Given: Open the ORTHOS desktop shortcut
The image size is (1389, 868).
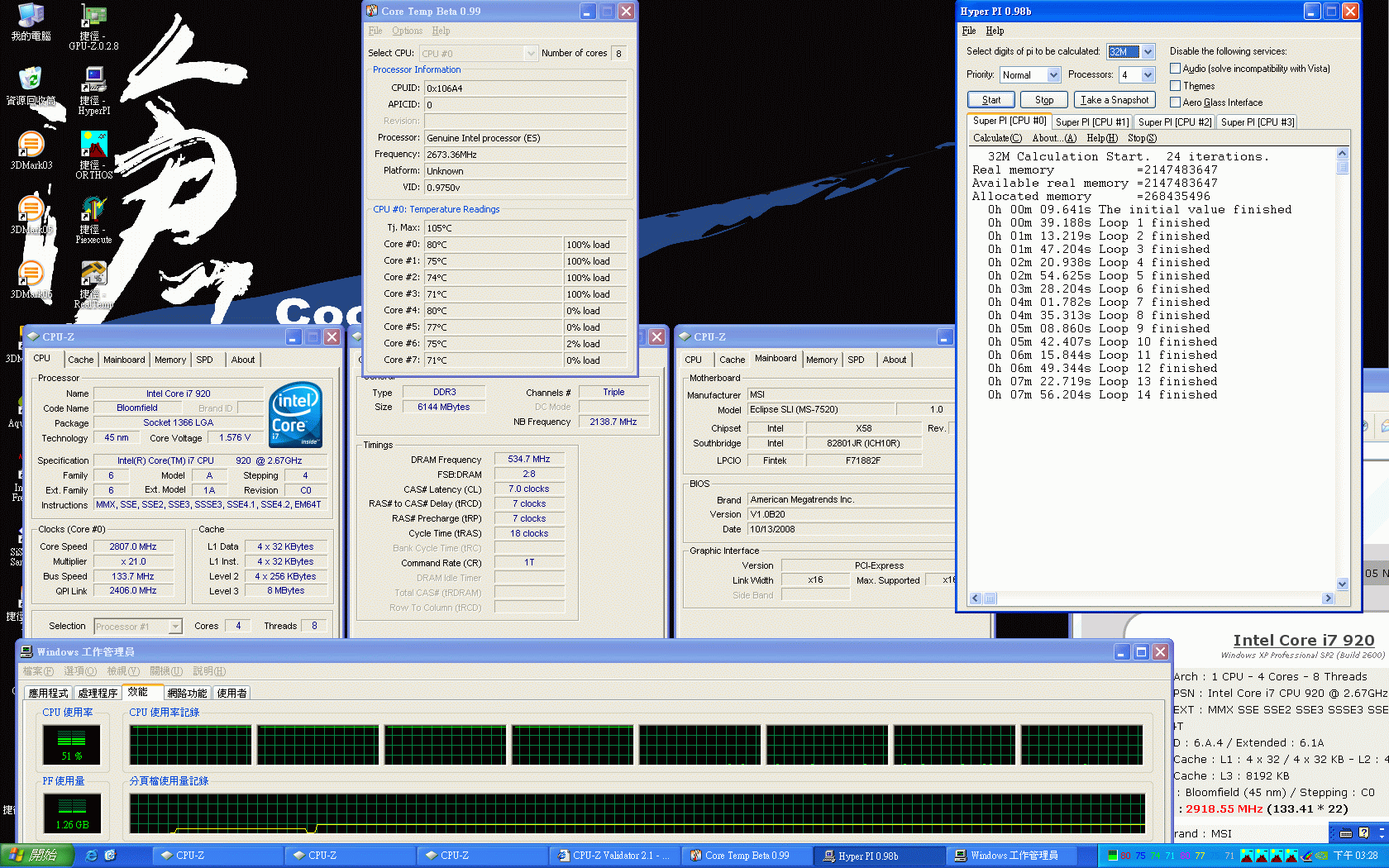Looking at the screenshot, I should (x=93, y=155).
